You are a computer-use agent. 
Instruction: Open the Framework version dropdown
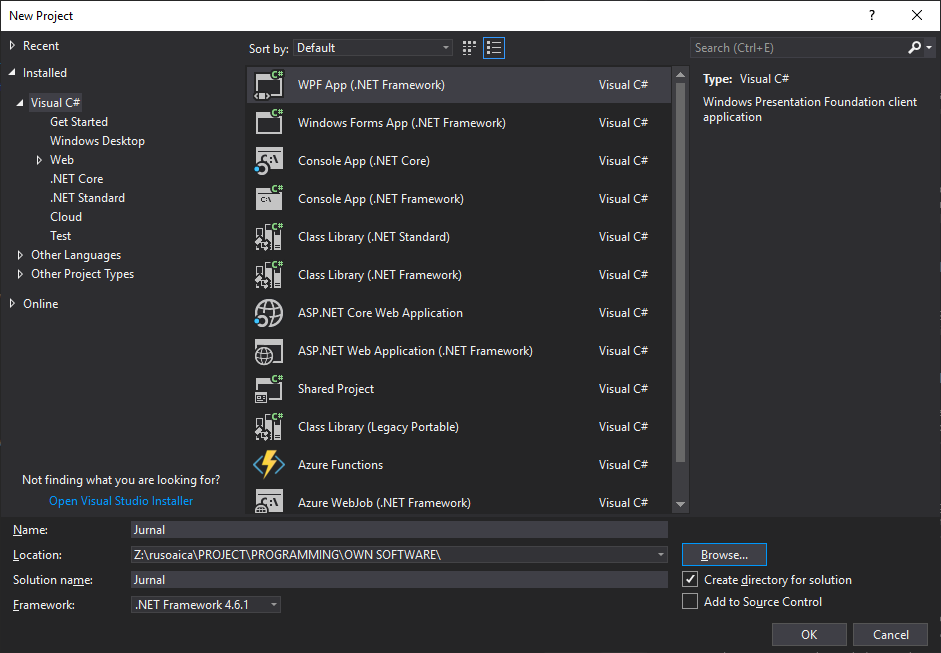(206, 605)
